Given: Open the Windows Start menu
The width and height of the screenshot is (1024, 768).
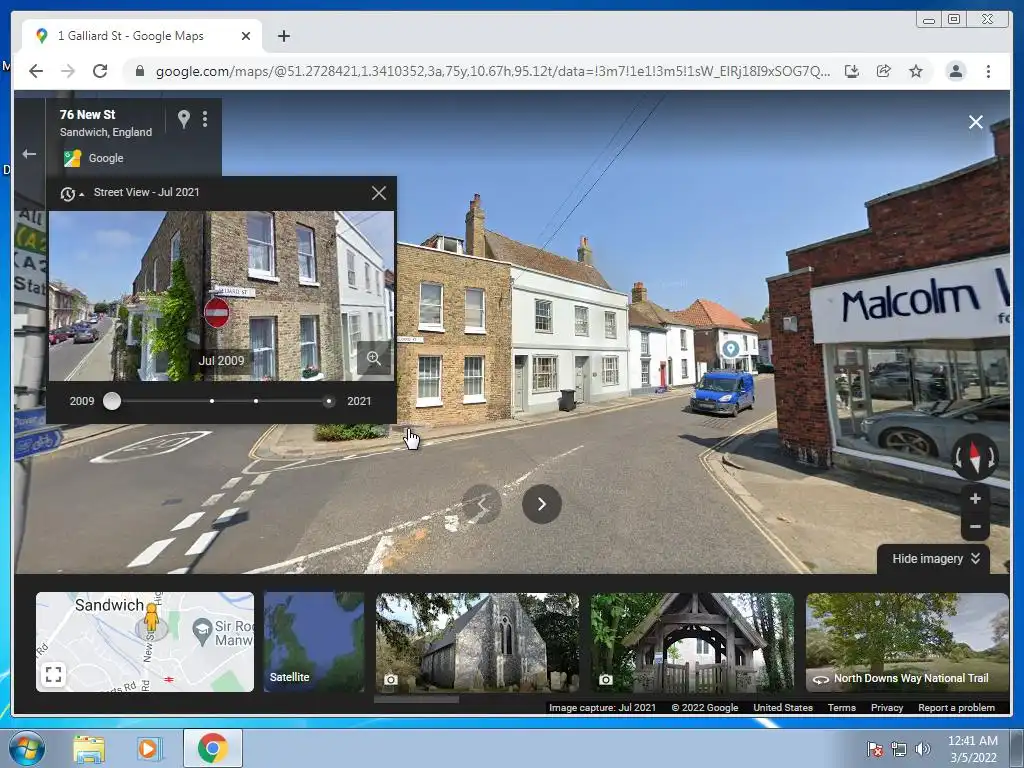Looking at the screenshot, I should (x=27, y=748).
